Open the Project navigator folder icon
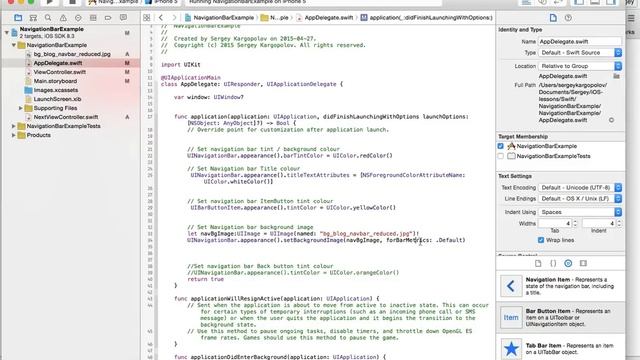This screenshot has height=360, width=640. click(18, 18)
